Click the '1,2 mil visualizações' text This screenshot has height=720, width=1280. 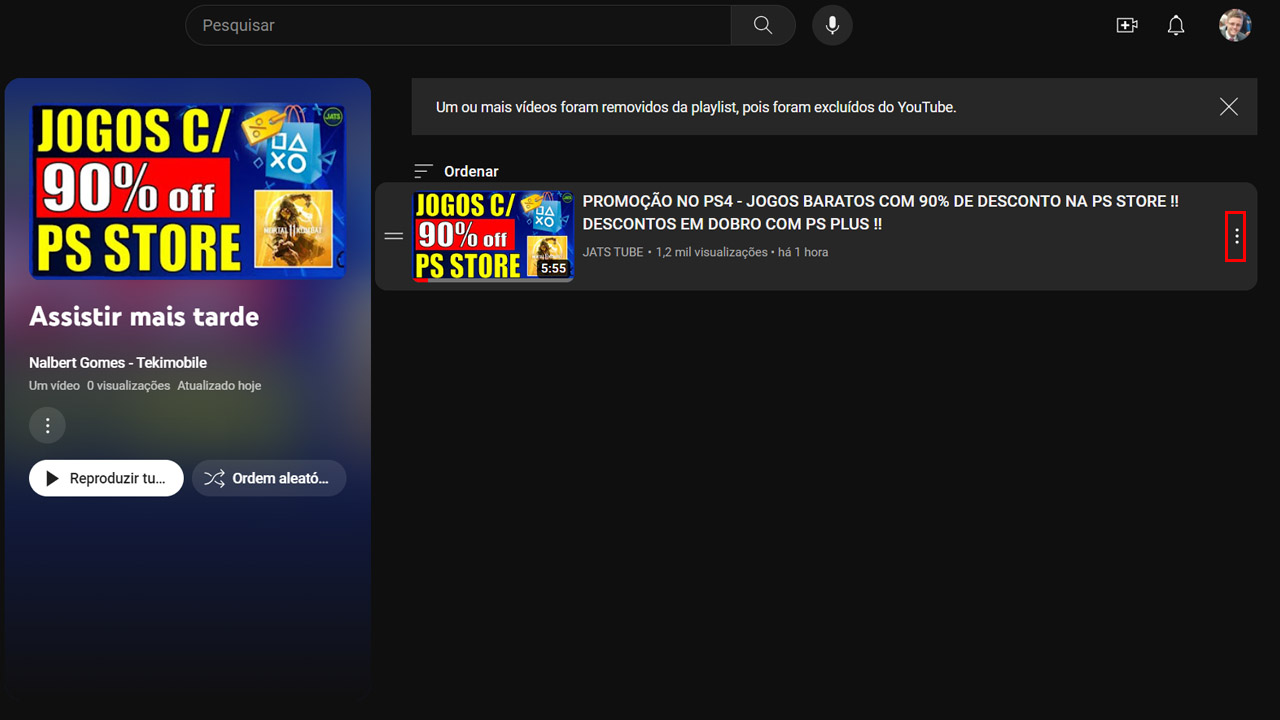(x=712, y=252)
